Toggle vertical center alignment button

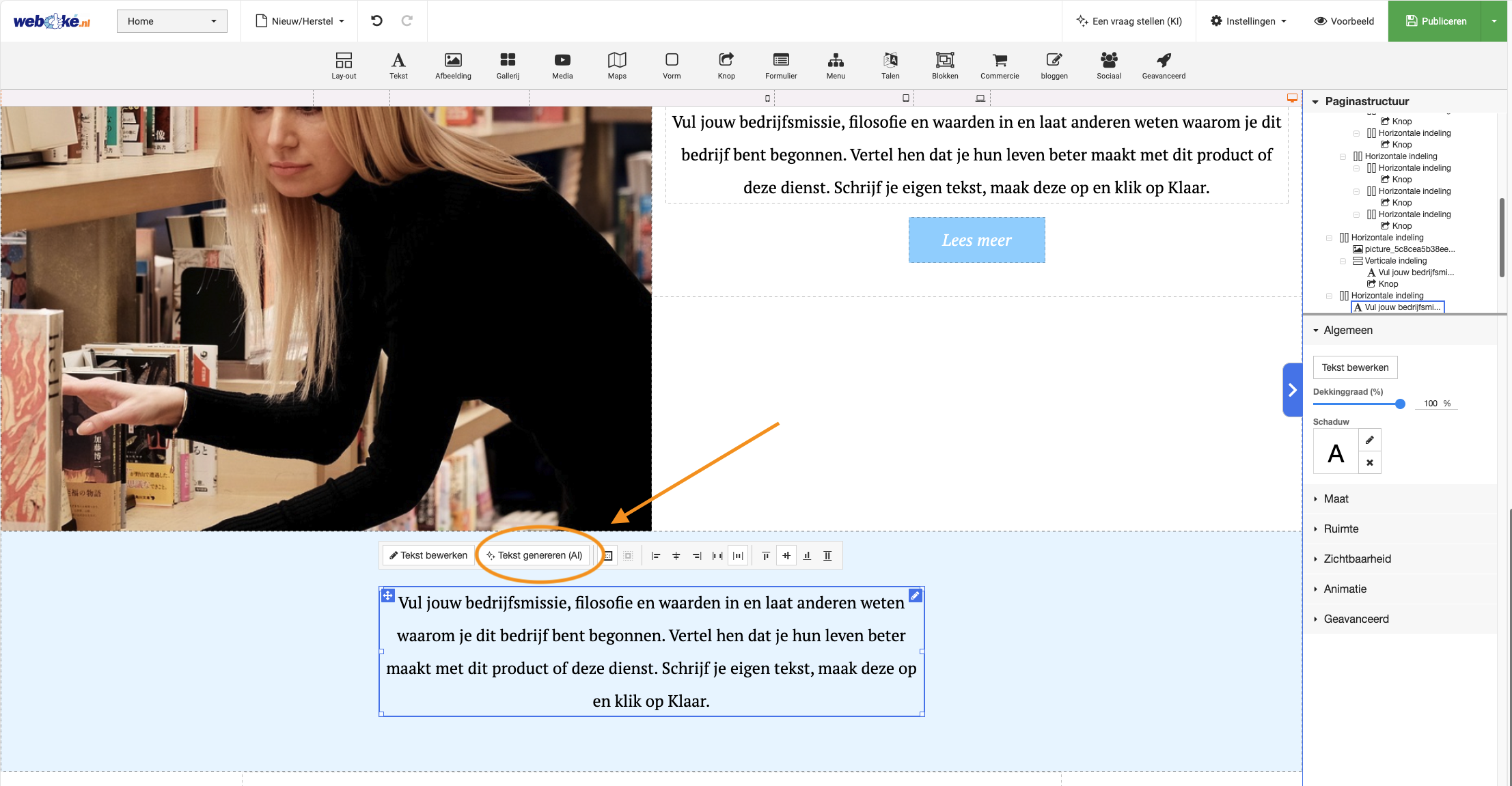click(x=786, y=556)
